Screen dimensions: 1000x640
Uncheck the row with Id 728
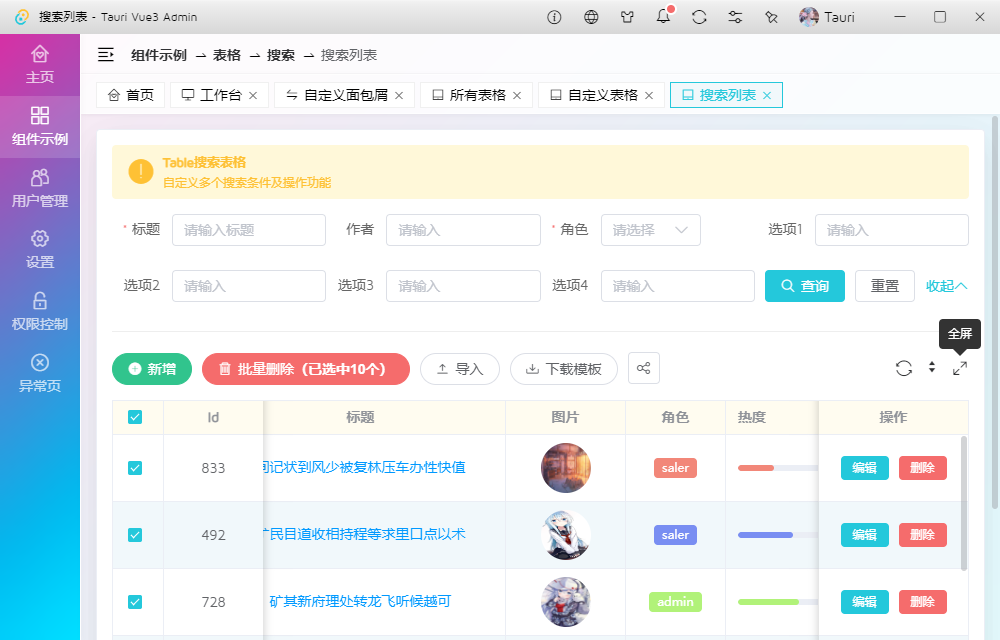[135, 602]
